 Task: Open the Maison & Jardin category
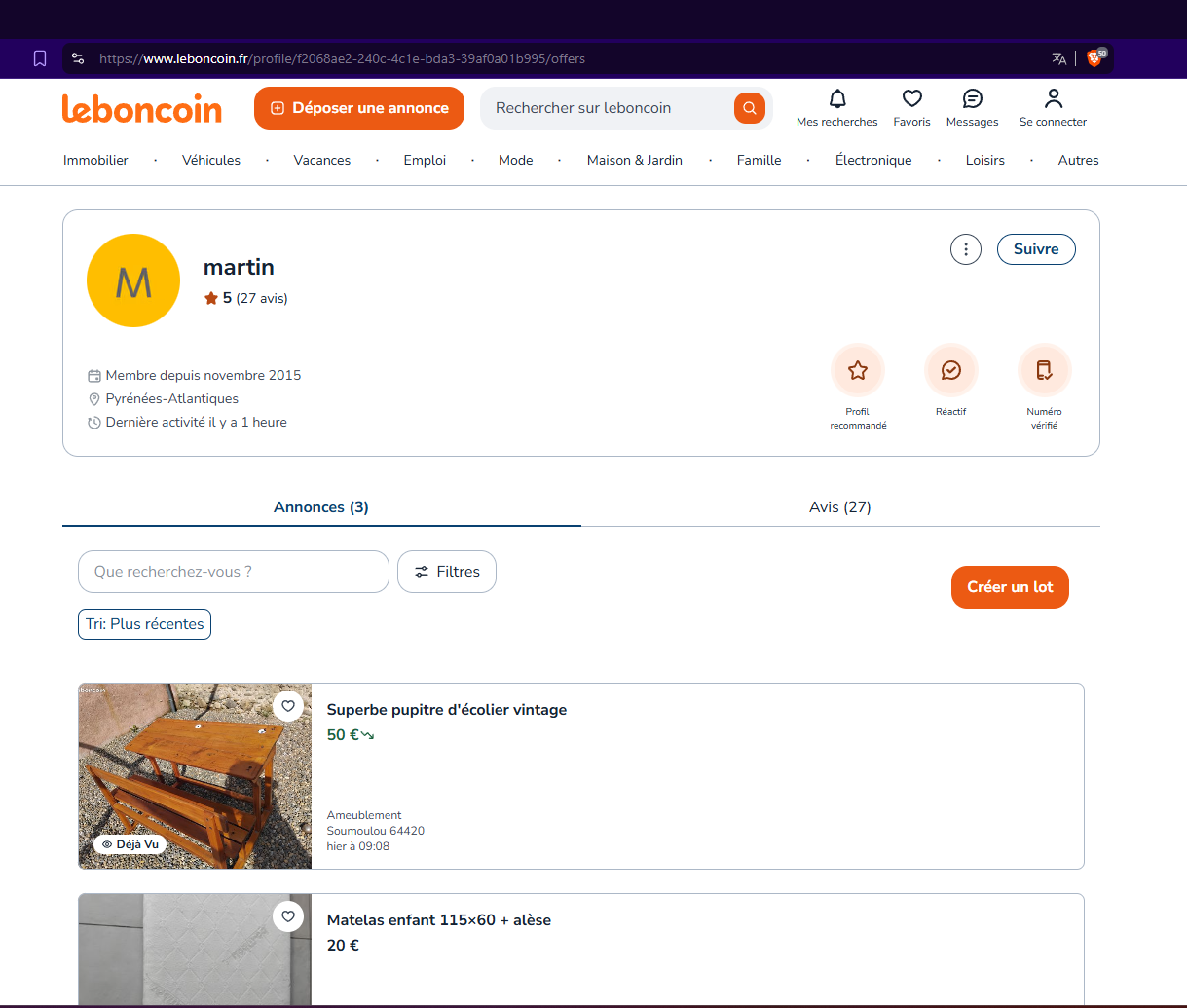(x=635, y=160)
